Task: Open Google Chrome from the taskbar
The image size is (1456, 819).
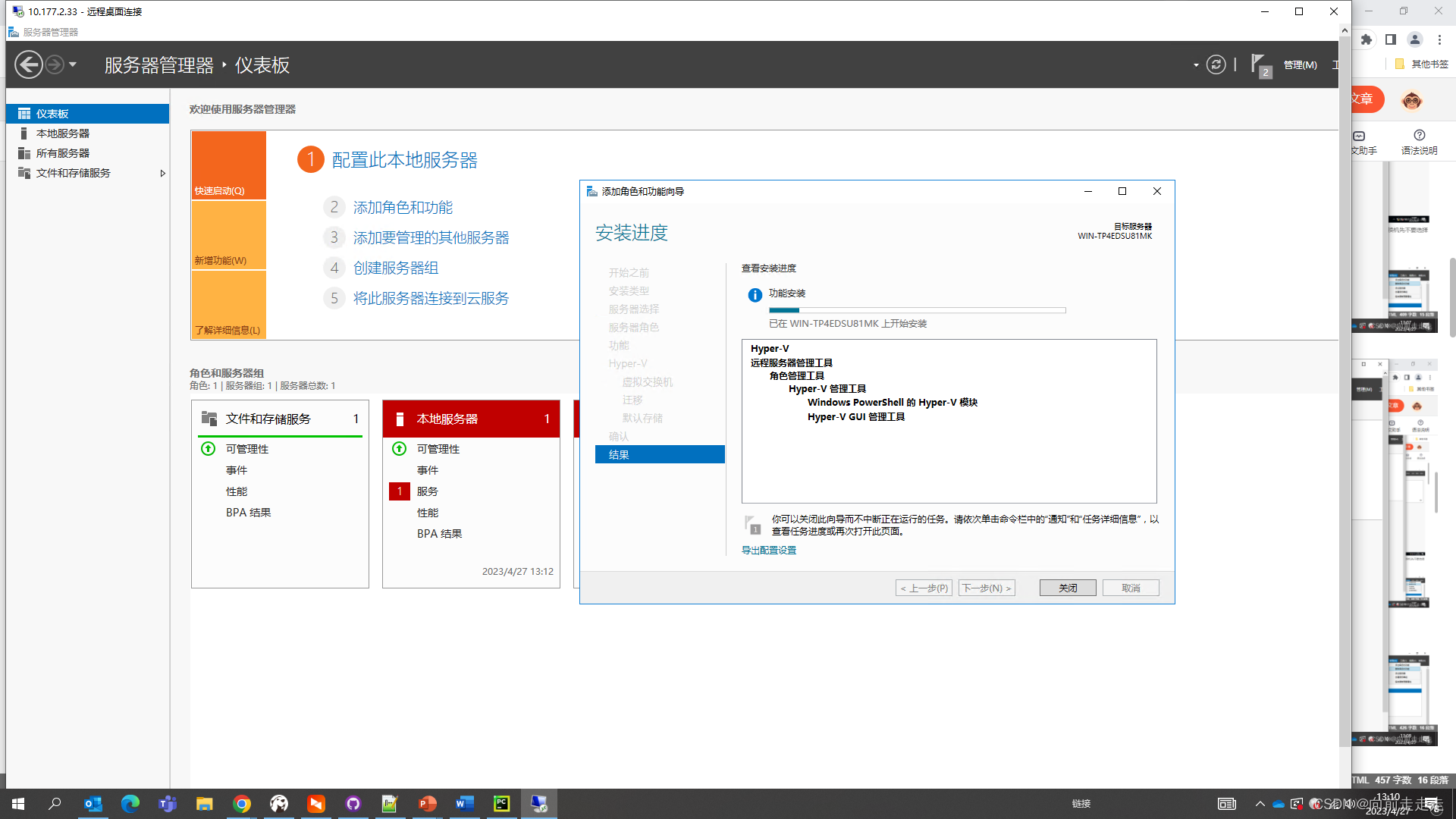Action: click(242, 804)
